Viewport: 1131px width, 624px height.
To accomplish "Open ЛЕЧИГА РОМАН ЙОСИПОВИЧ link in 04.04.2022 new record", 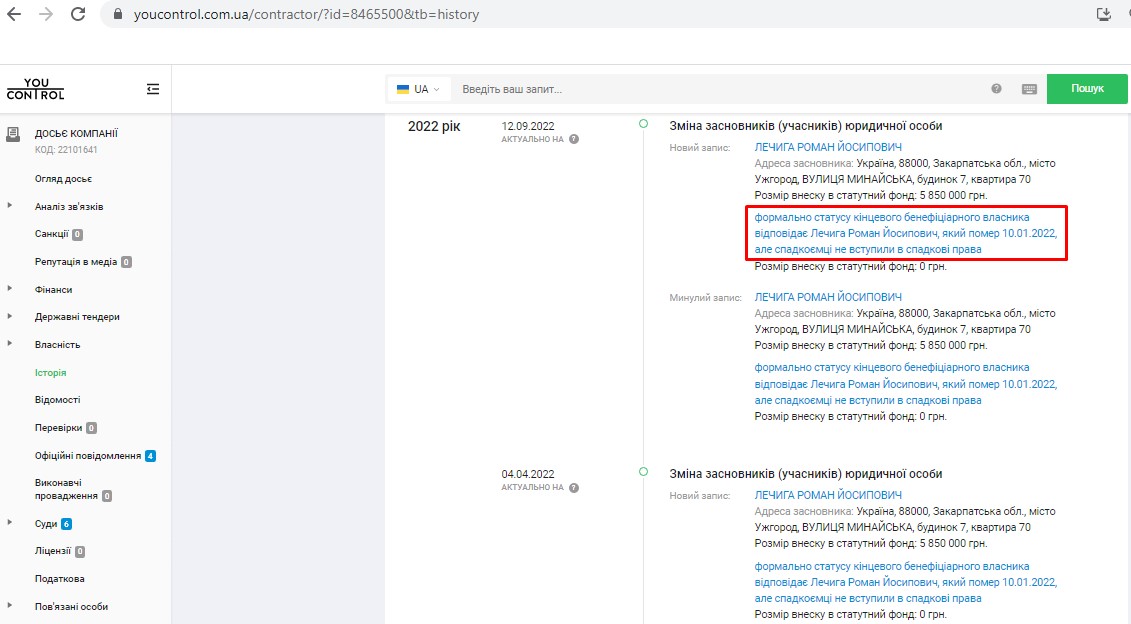I will [828, 496].
